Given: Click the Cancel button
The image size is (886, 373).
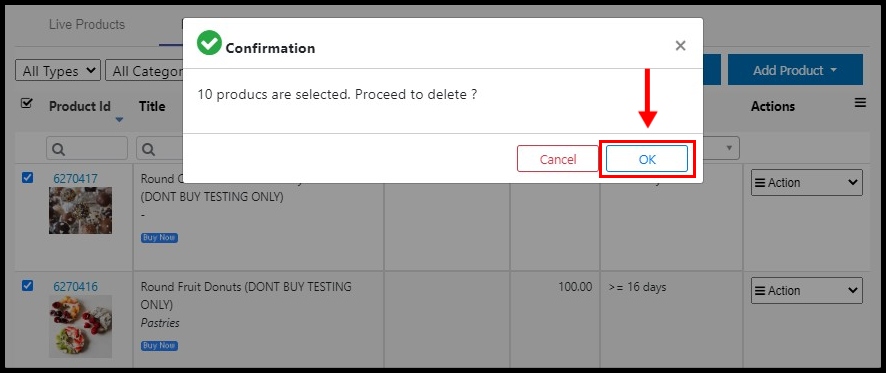Looking at the screenshot, I should click(558, 159).
